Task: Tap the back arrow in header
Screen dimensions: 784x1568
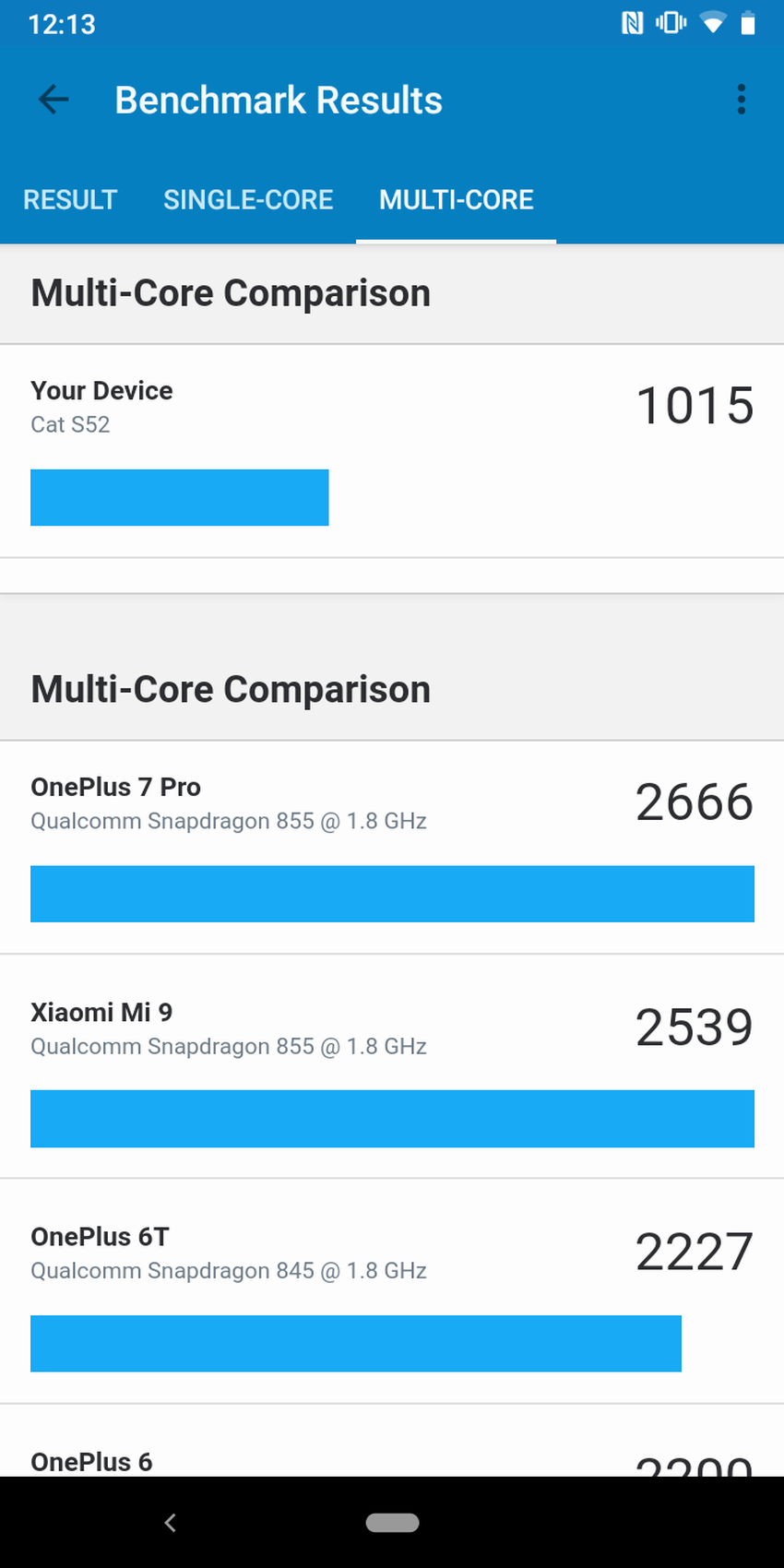Action: click(53, 100)
